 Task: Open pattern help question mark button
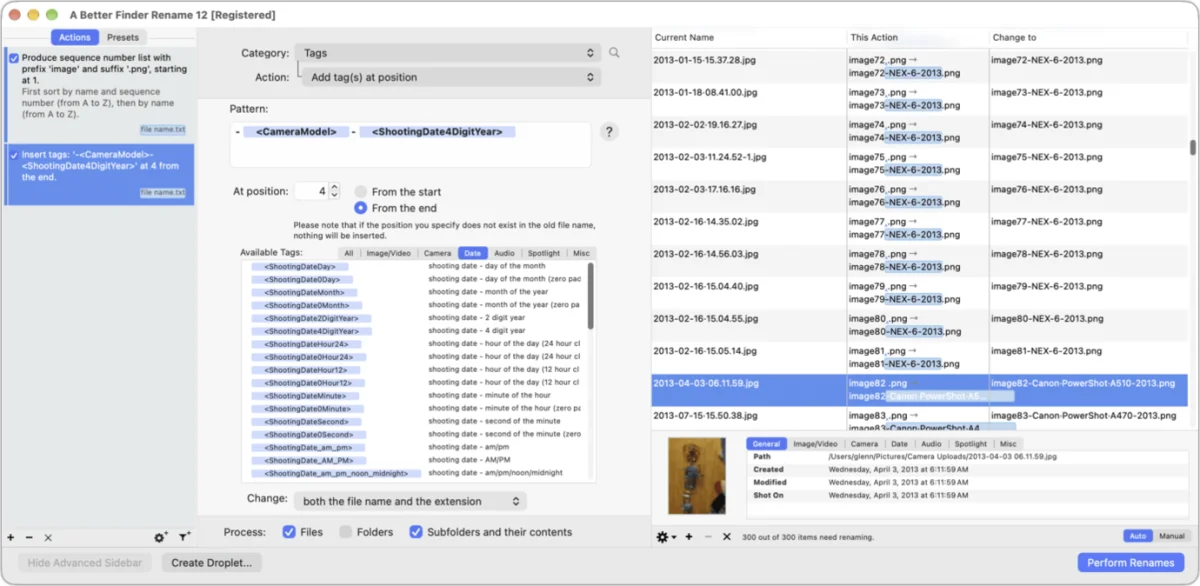click(608, 132)
